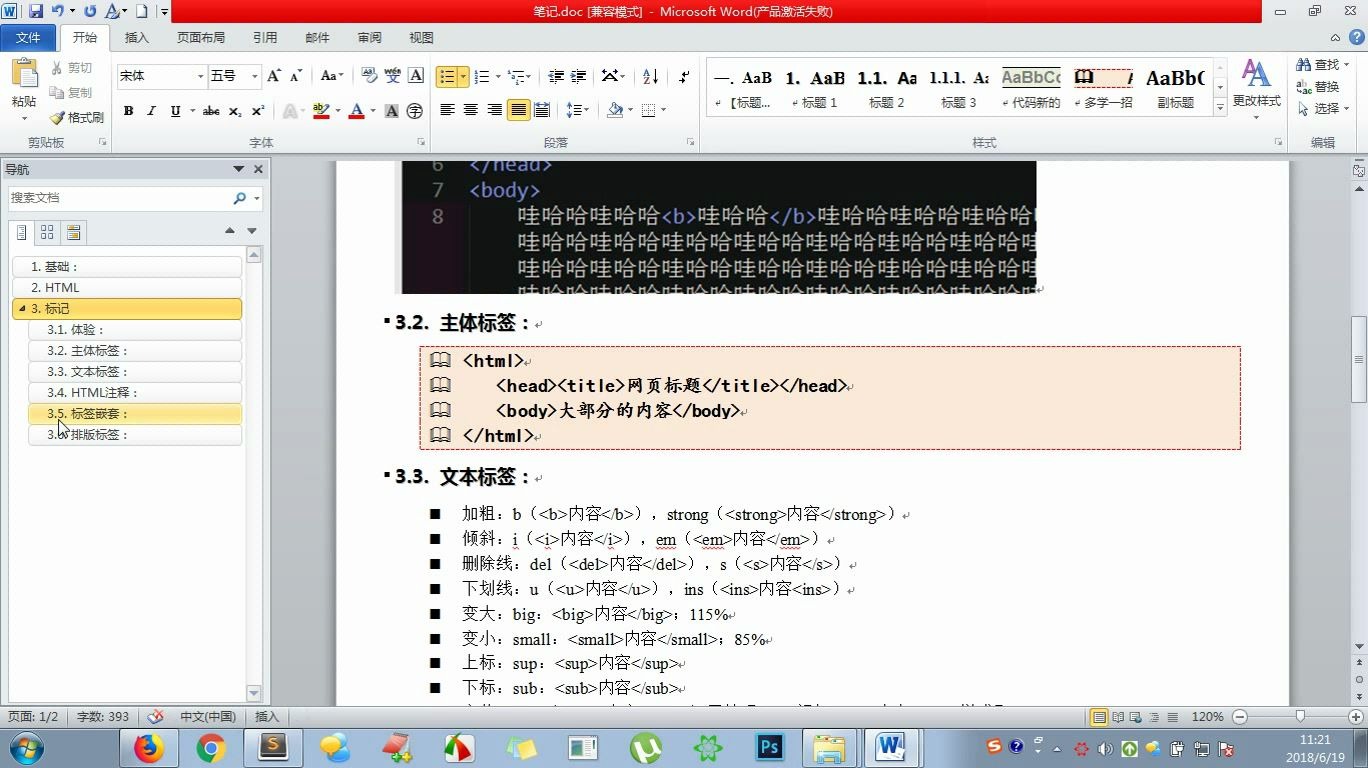Open the 视图 ribbon tab
This screenshot has width=1368, height=768.
[x=420, y=37]
